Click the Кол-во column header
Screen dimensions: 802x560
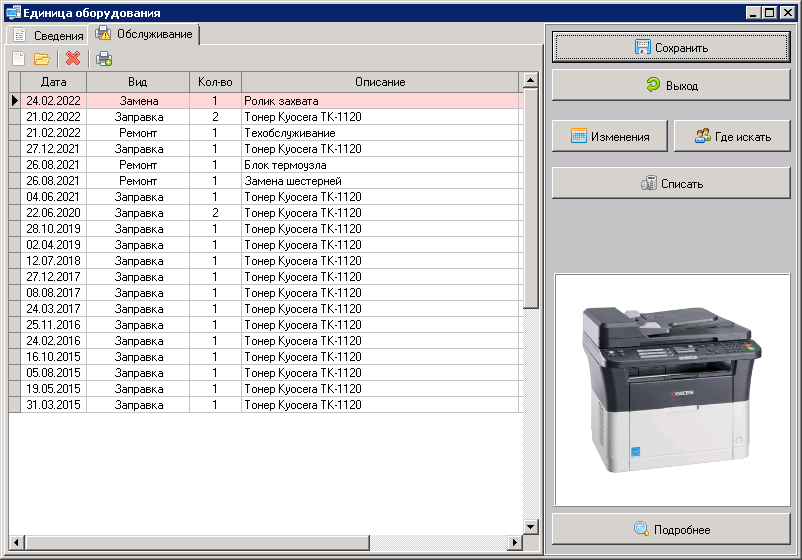pos(215,82)
